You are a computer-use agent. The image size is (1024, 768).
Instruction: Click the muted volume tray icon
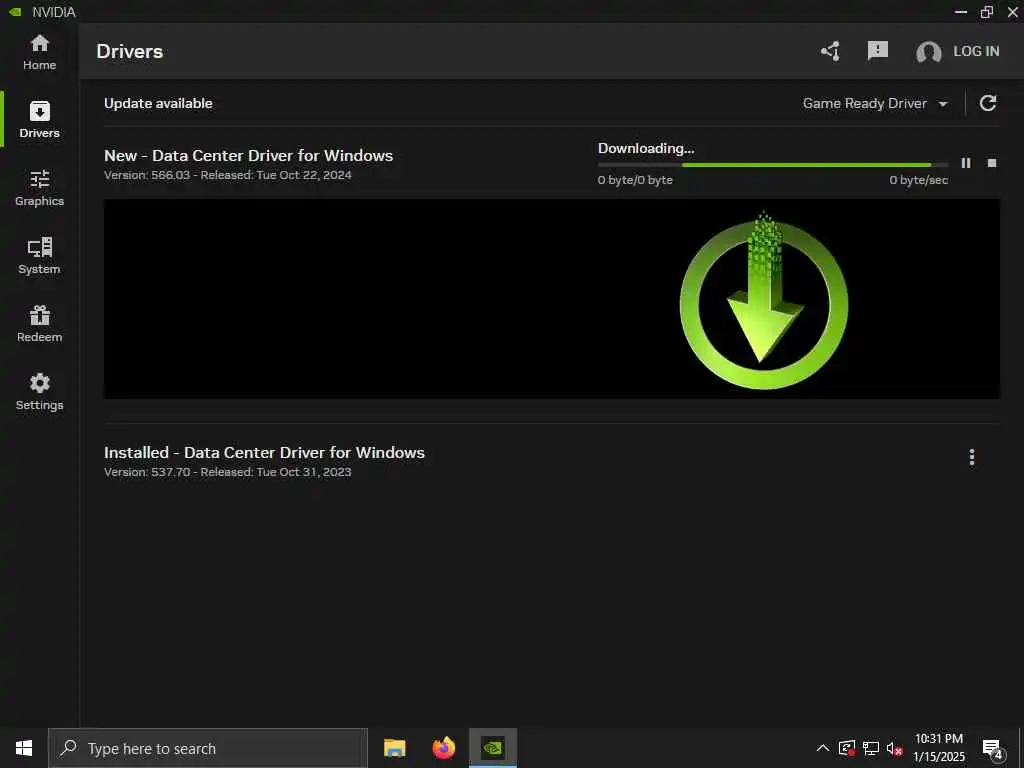click(894, 748)
